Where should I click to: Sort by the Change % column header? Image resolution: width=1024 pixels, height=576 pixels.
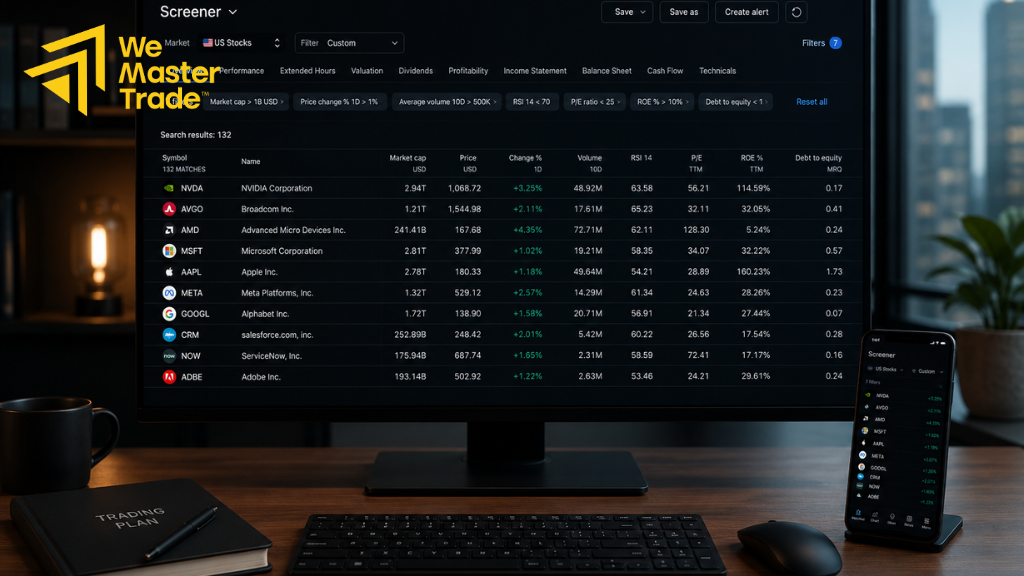click(x=525, y=158)
